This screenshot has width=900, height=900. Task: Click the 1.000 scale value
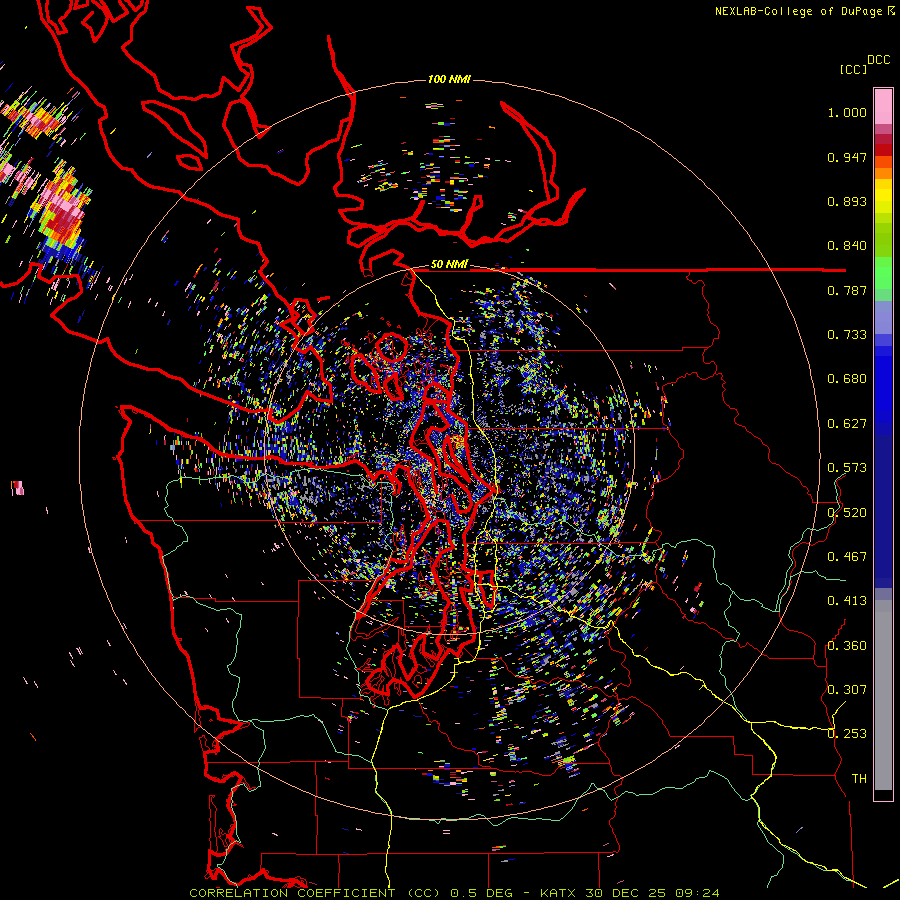[x=847, y=112]
